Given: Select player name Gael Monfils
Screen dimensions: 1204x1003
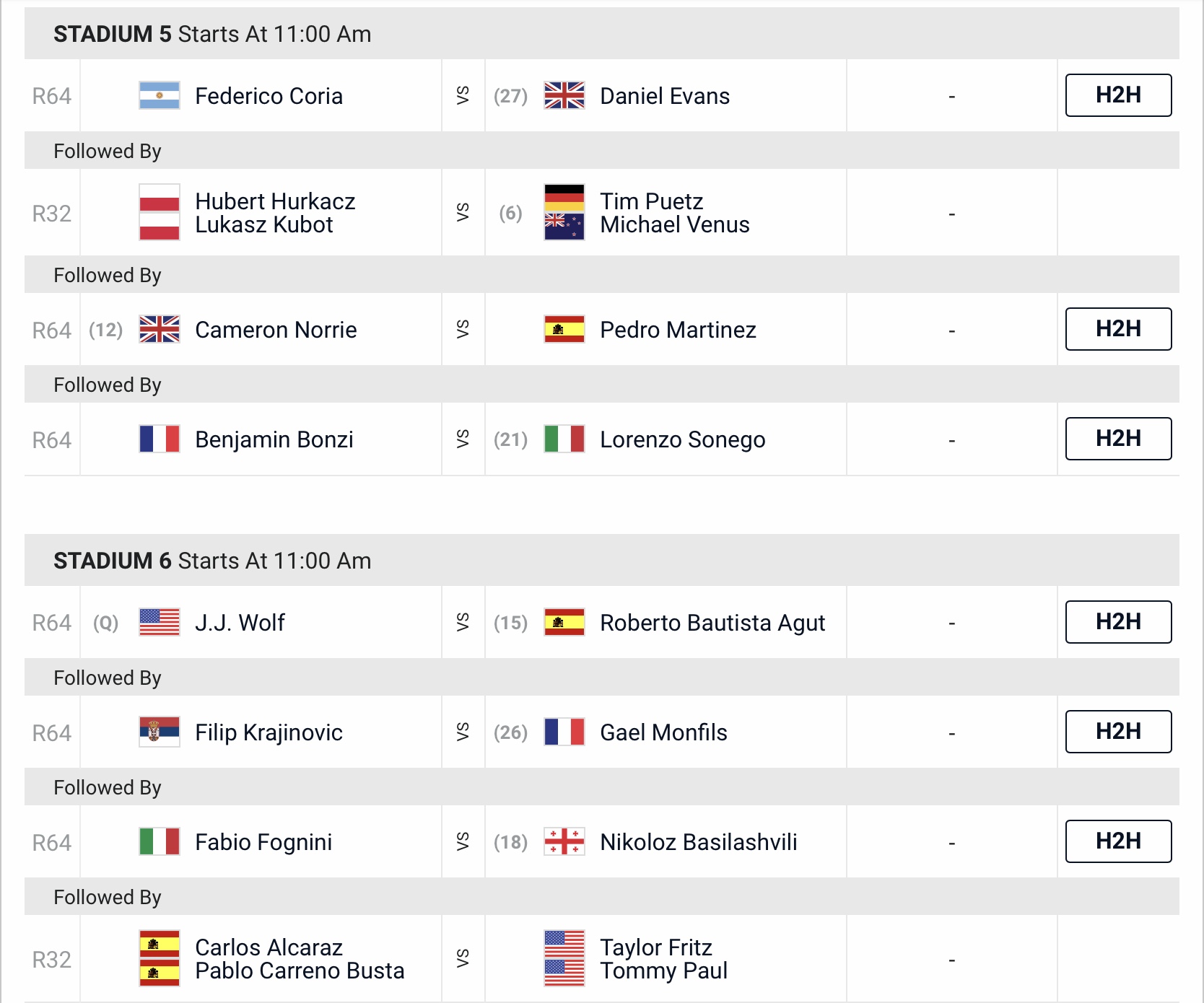Looking at the screenshot, I should [x=663, y=732].
